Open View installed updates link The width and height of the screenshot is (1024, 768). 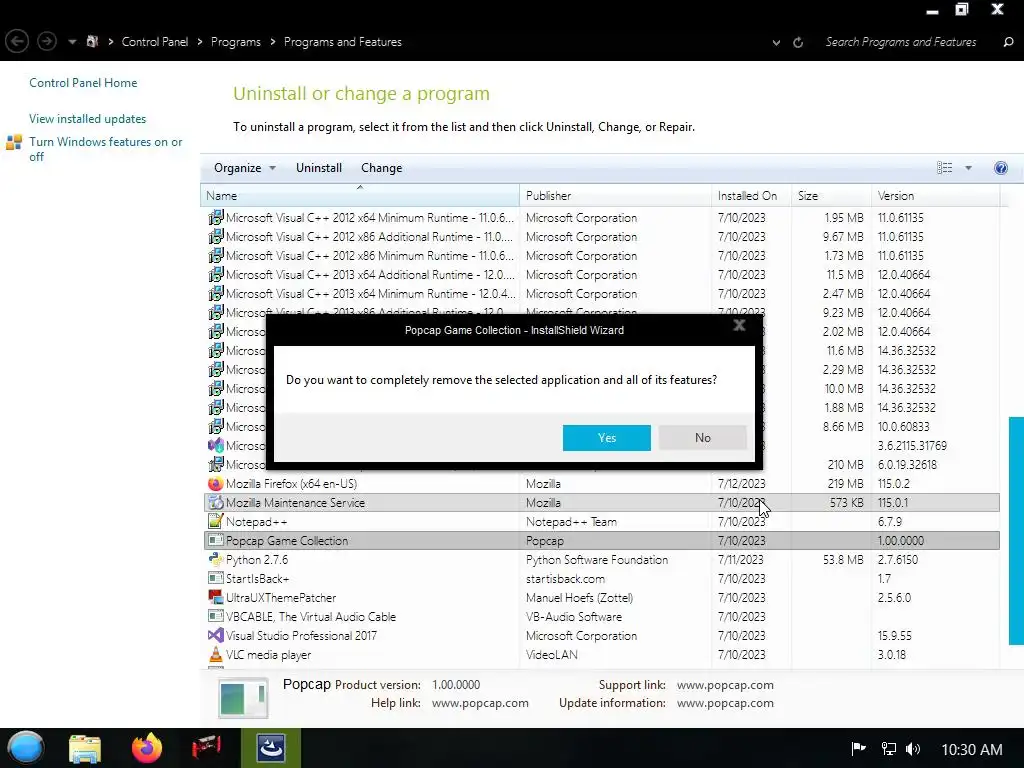(88, 119)
